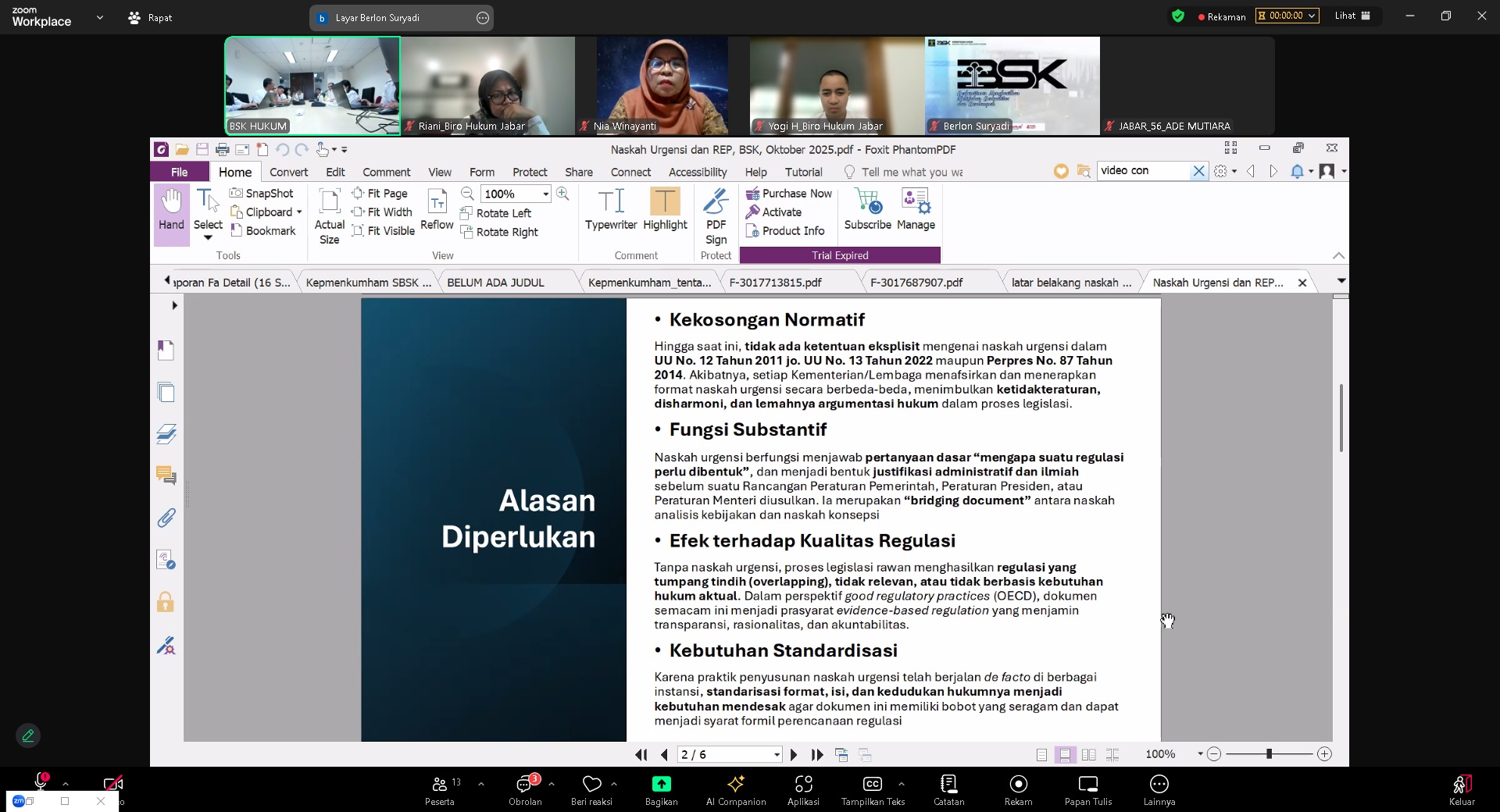This screenshot has height=812, width=1500.
Task: Open the Comment ribbon tab
Action: pyautogui.click(x=386, y=172)
